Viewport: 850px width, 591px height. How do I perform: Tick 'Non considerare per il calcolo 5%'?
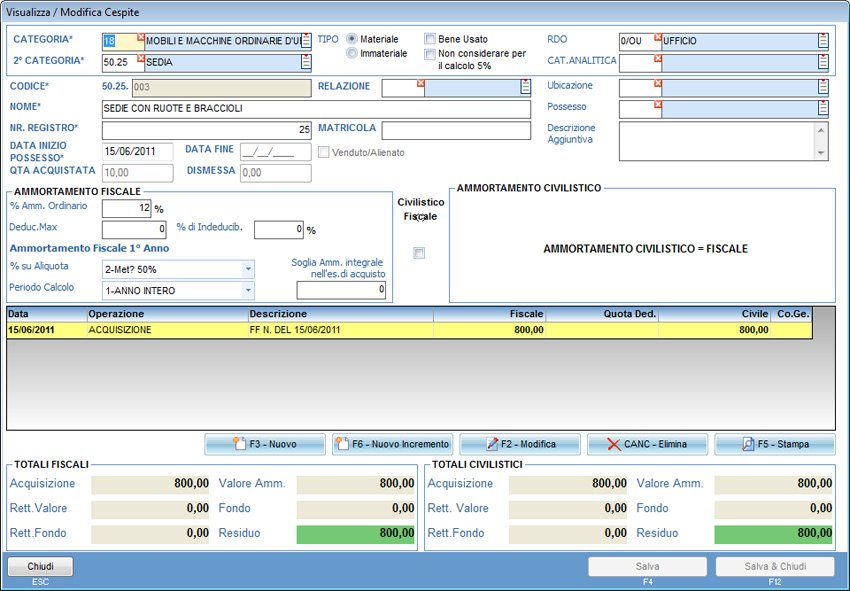[430, 54]
